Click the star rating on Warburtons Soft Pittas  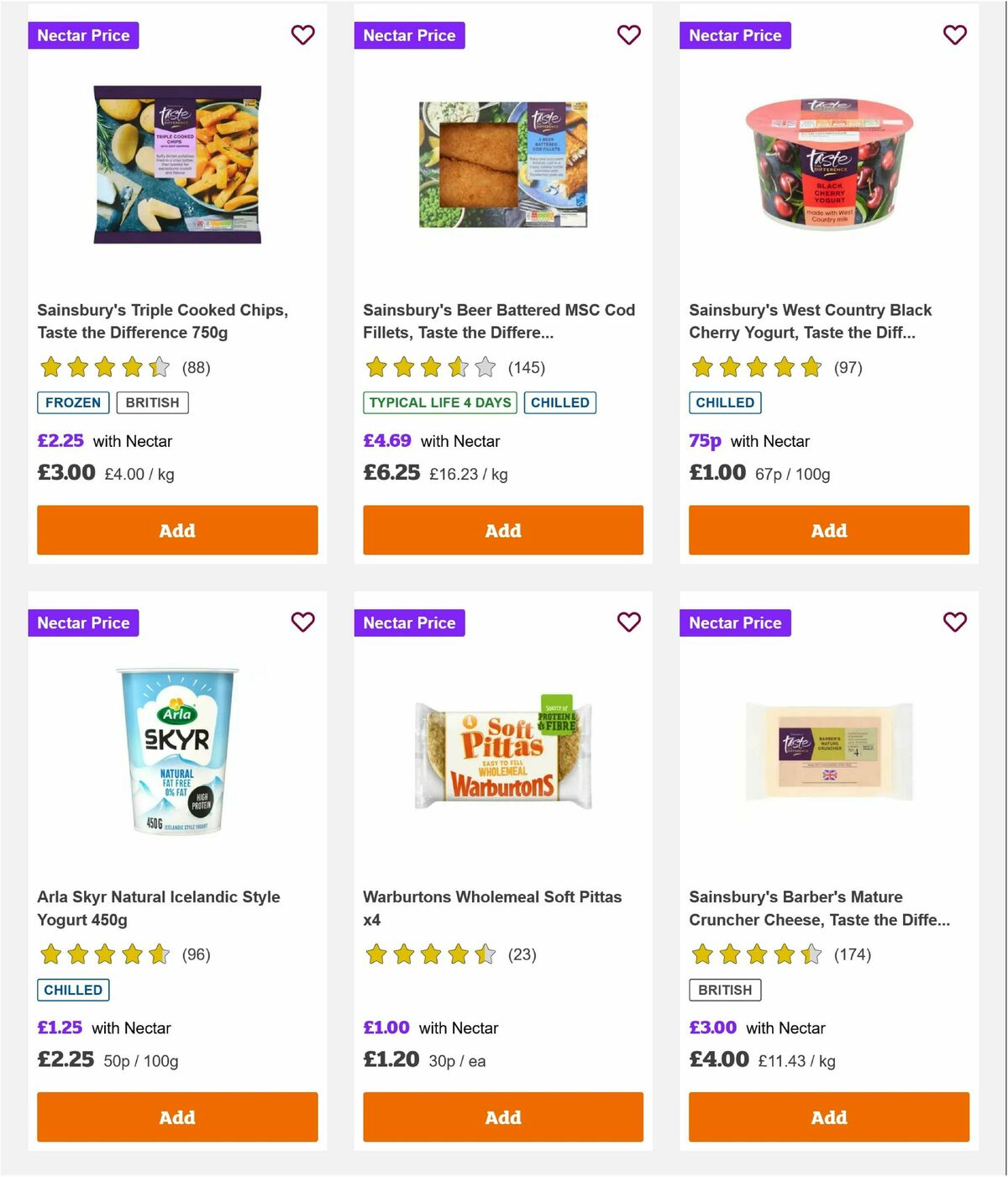430,954
